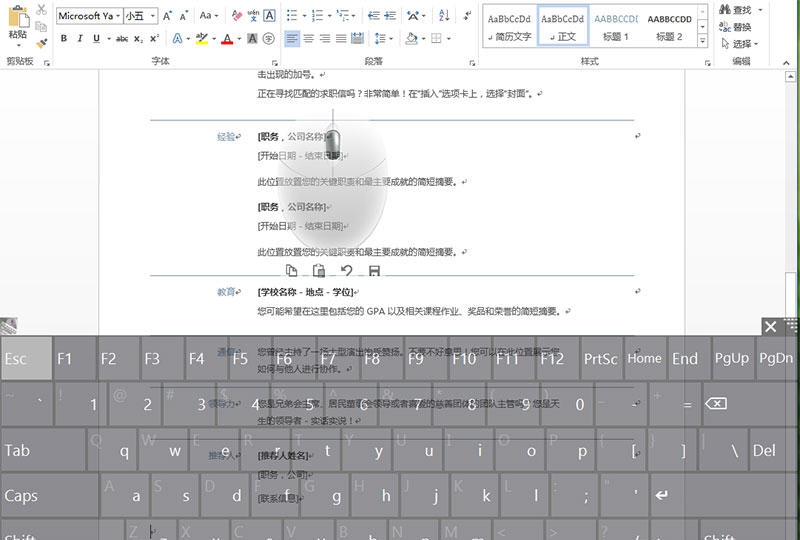Open the bullet list dropdown arrow
The height and width of the screenshot is (540, 800).
[x=304, y=16]
